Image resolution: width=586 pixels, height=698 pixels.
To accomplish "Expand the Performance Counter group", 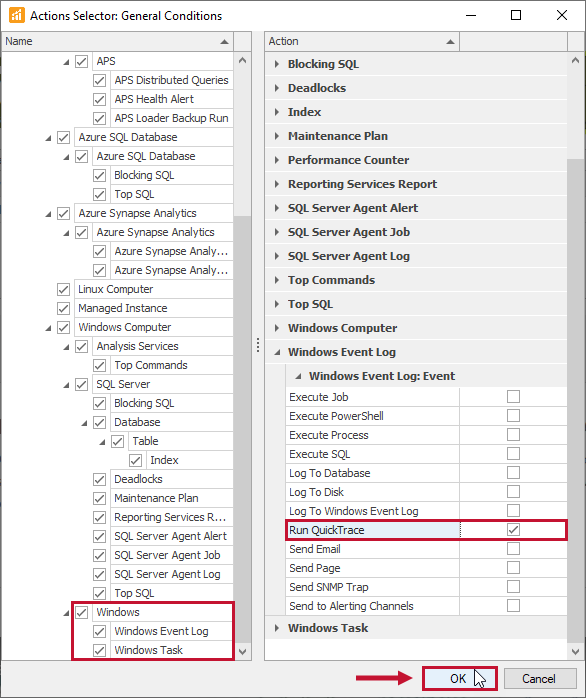I will (x=277, y=160).
